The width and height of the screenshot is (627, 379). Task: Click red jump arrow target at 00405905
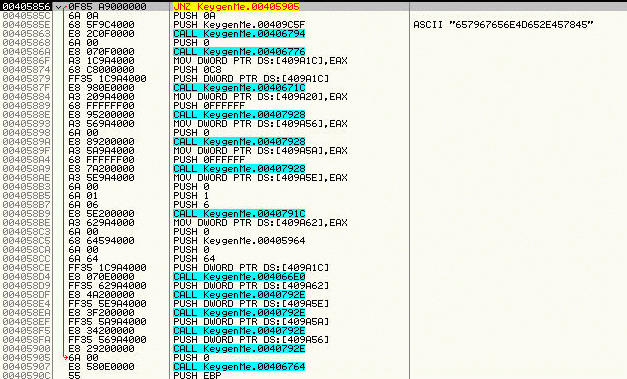tap(66, 358)
